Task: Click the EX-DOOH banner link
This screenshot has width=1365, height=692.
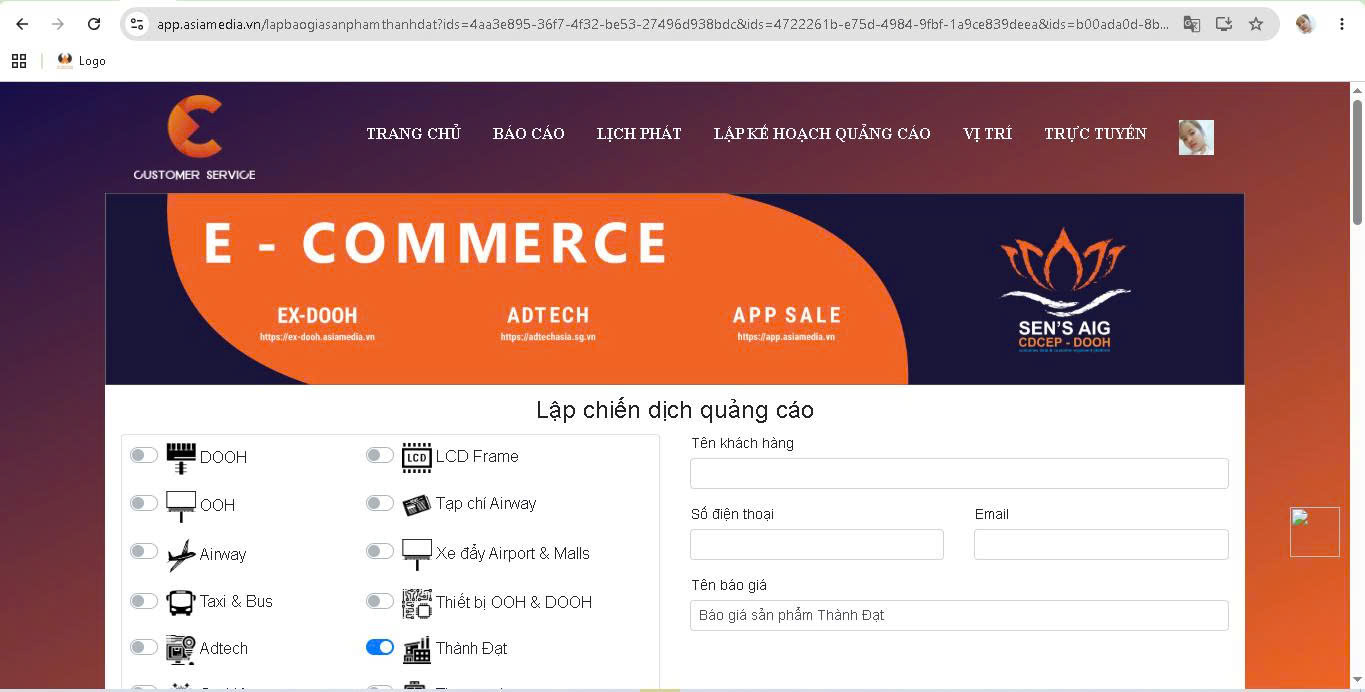Action: pyautogui.click(x=317, y=323)
